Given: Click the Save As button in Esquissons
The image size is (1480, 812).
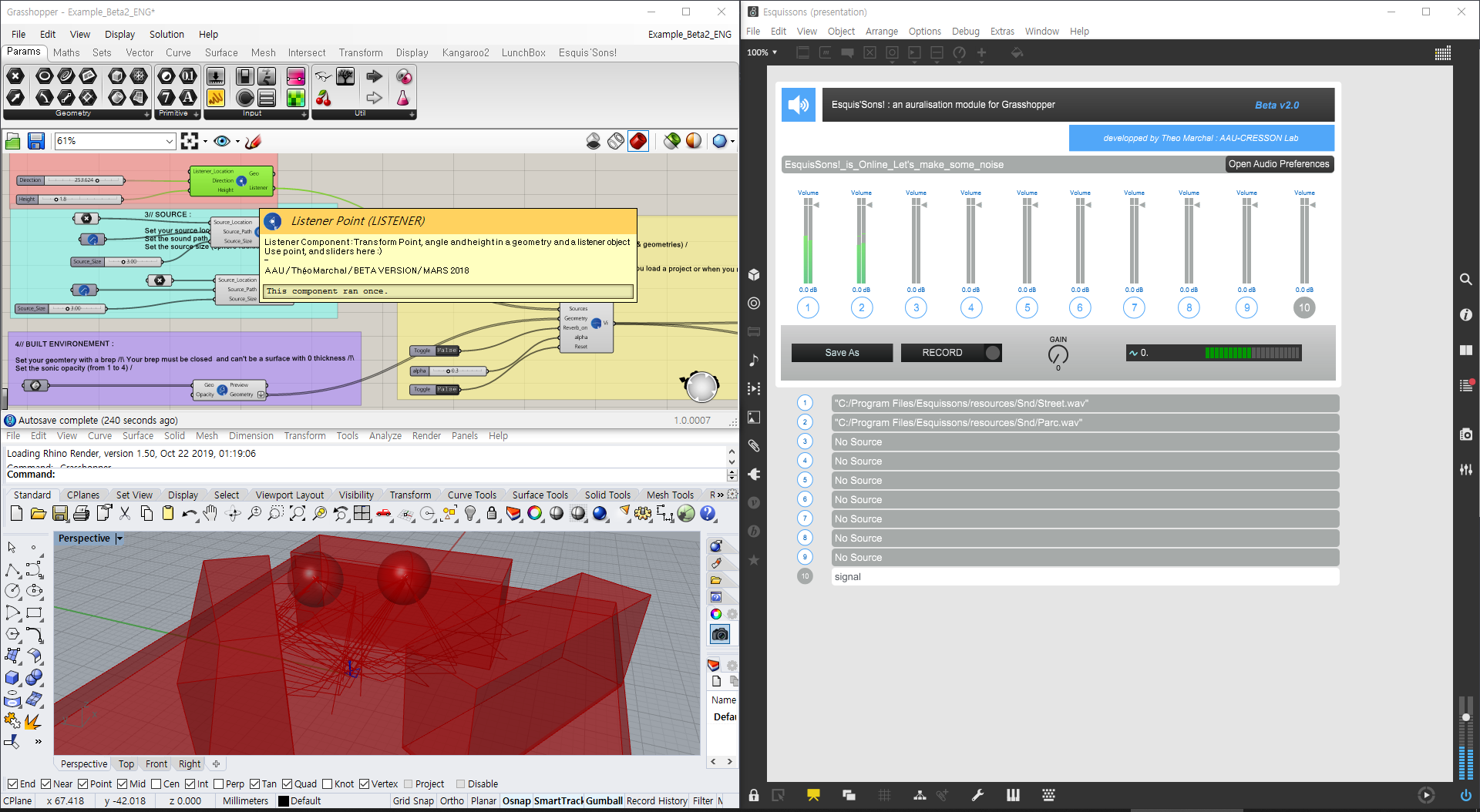Looking at the screenshot, I should coord(842,352).
